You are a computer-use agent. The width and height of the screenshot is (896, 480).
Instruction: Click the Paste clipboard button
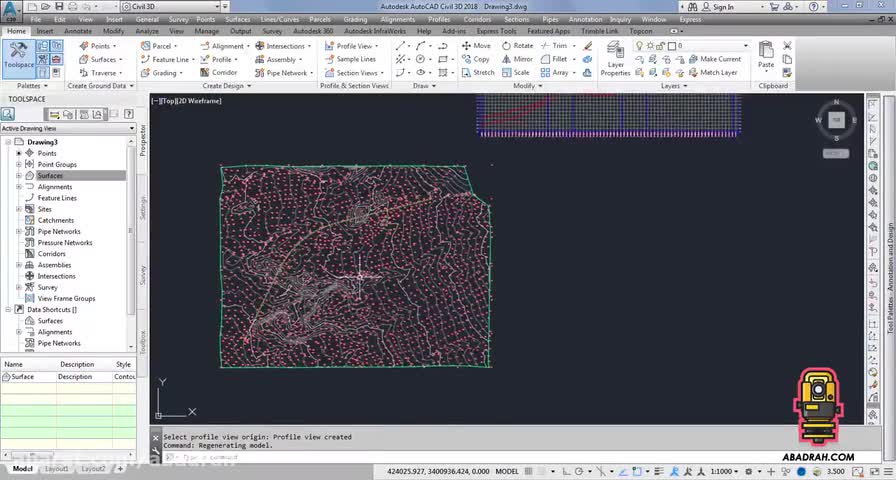tap(766, 55)
